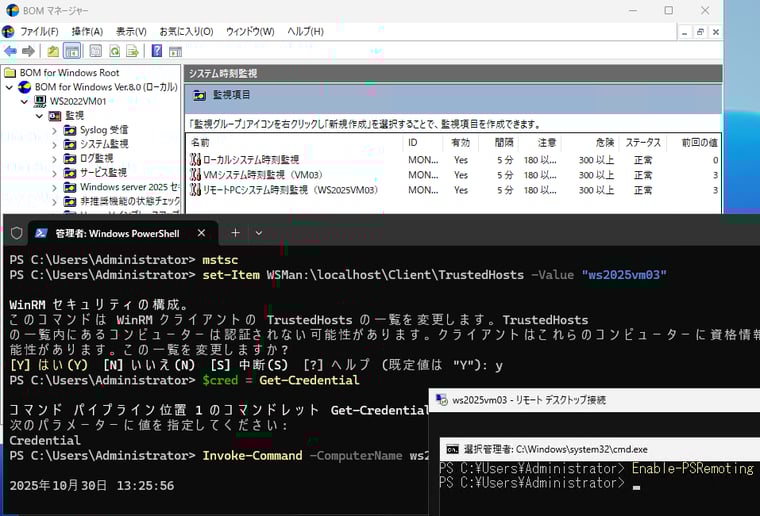Image resolution: width=760 pixels, height=516 pixels.
Task: Click the Yes cell in VMシステム時刻監視 row
Action: tap(461, 175)
